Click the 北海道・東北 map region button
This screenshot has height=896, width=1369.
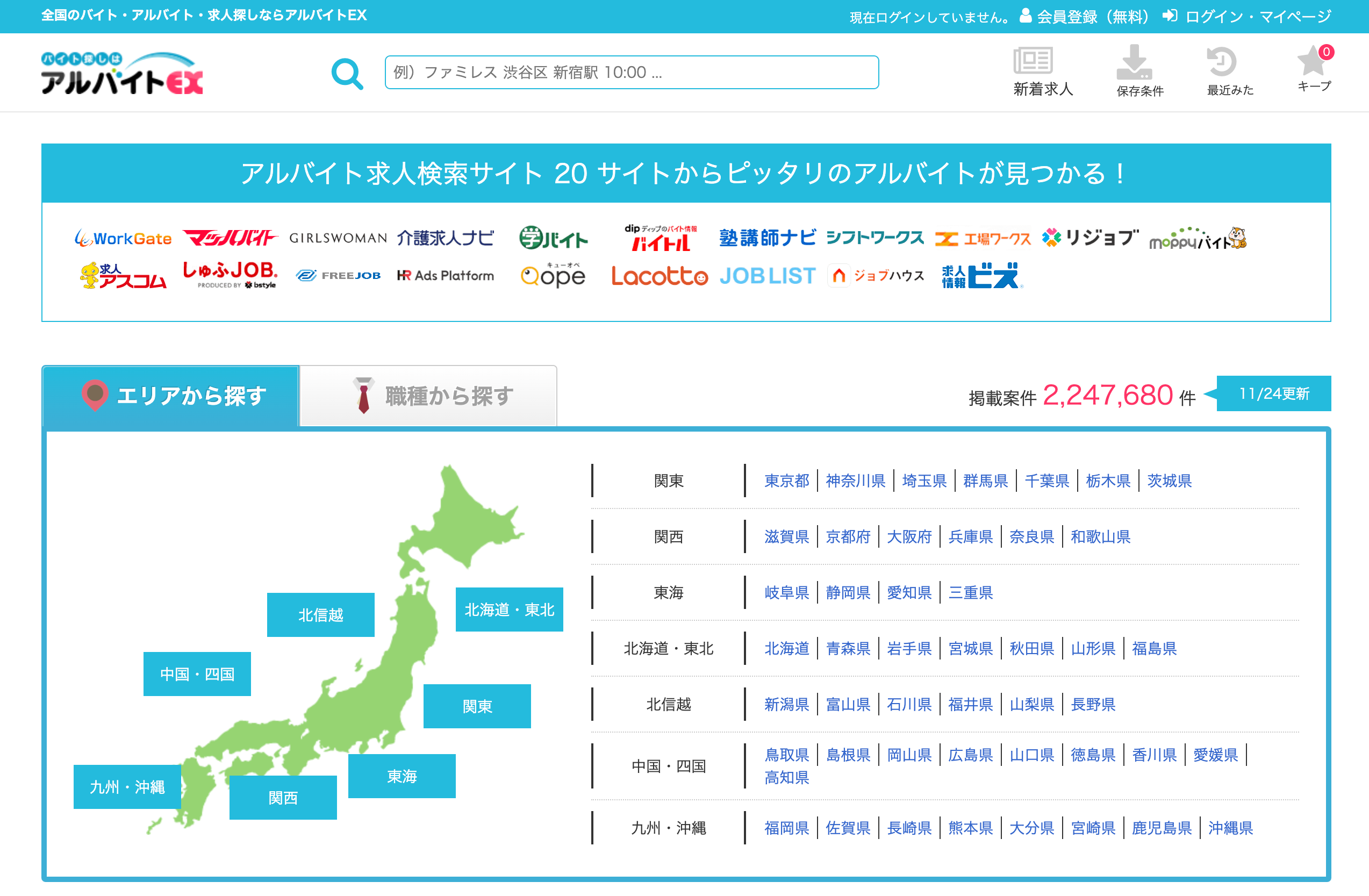508,610
